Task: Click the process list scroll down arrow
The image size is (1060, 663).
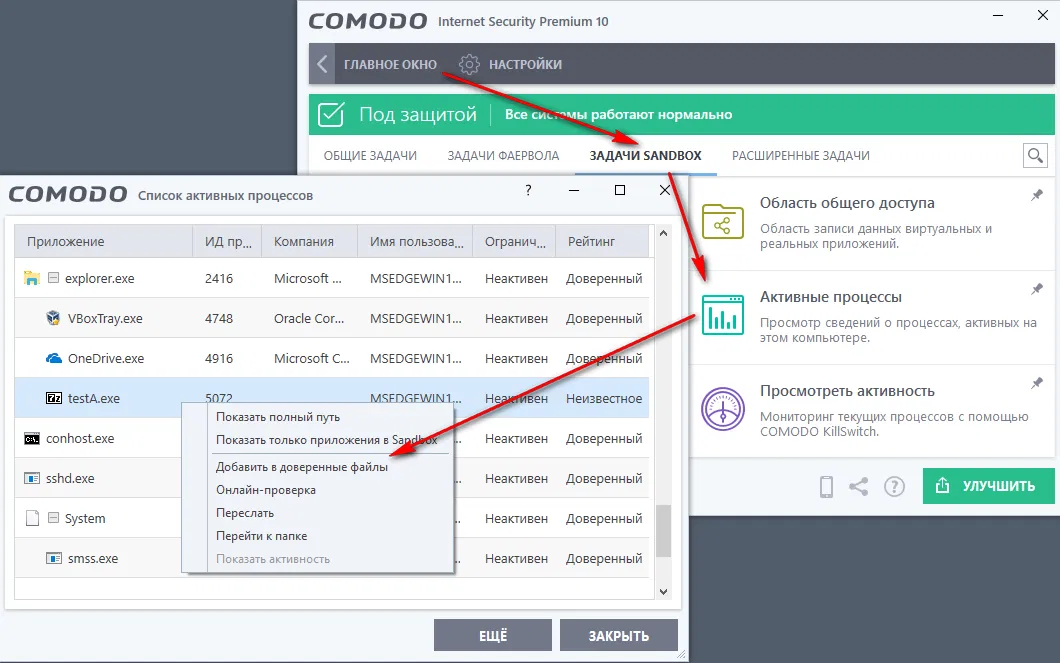Action: [x=663, y=591]
